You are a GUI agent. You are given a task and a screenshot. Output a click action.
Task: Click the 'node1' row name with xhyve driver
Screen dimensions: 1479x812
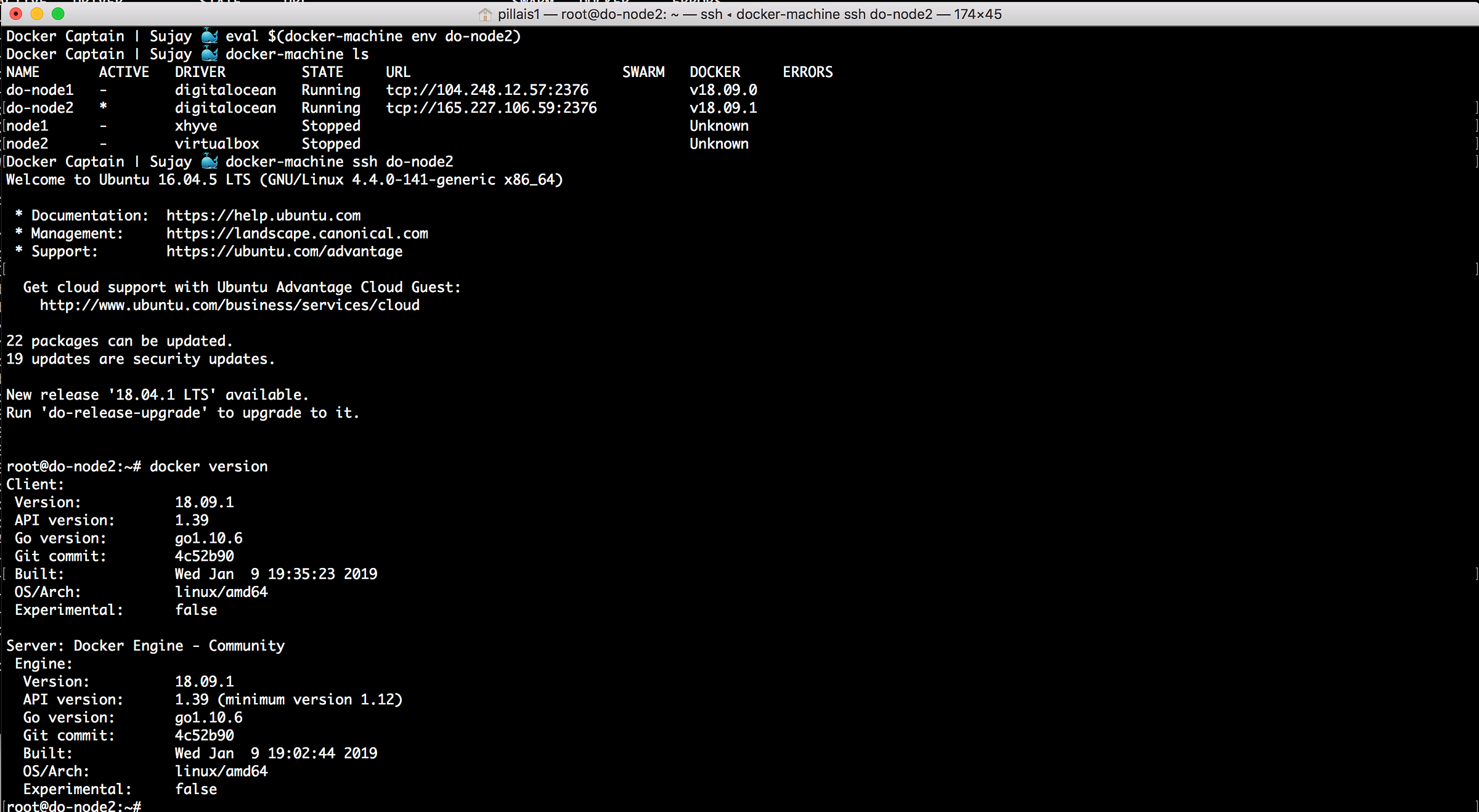click(27, 126)
